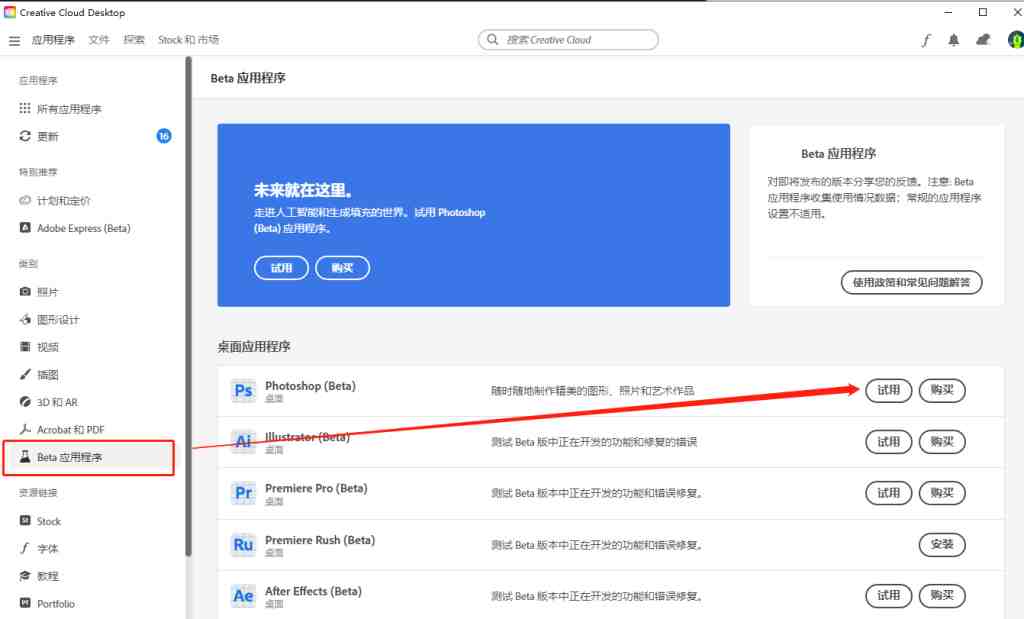
Task: Open 使用政策和常见问题解答
Action: point(911,282)
